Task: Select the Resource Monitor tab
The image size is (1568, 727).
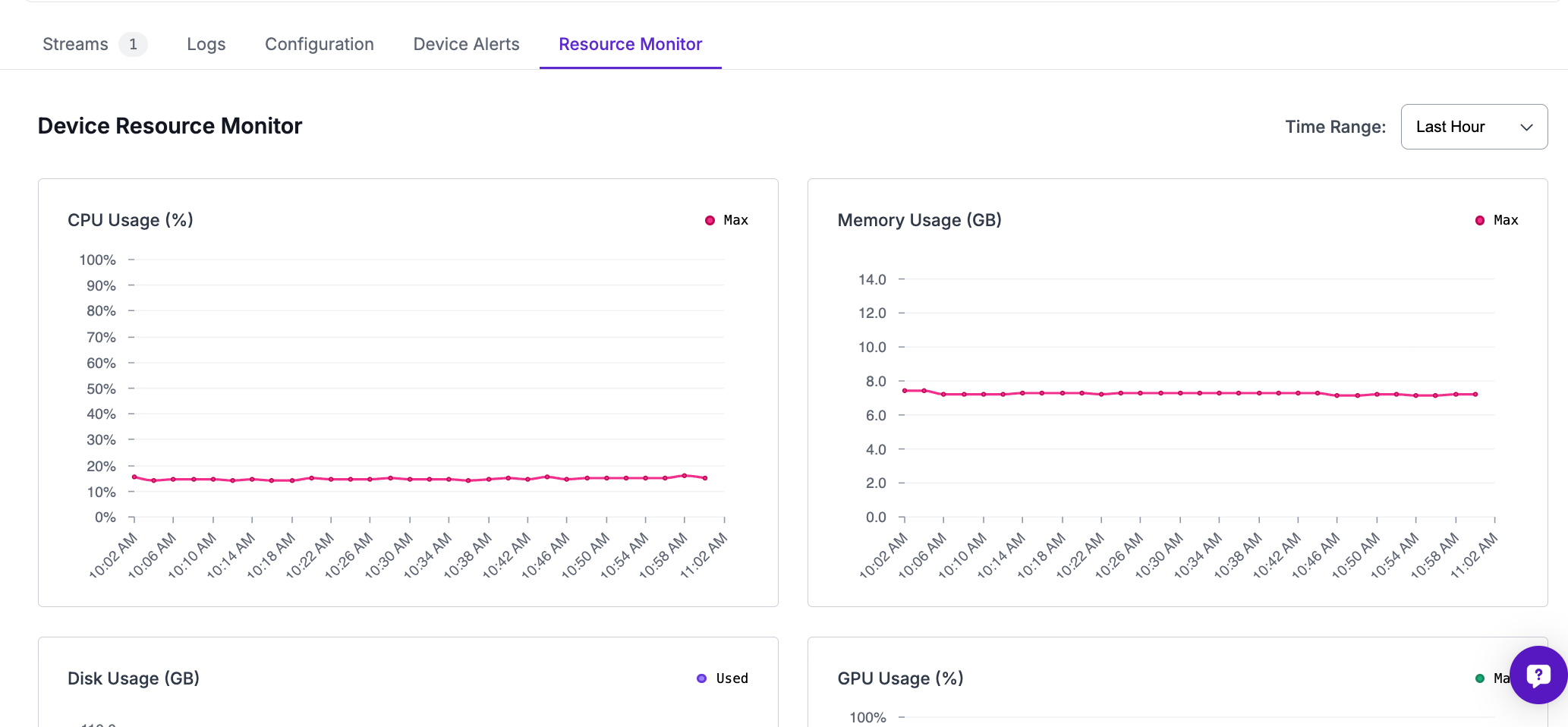Action: click(x=630, y=44)
